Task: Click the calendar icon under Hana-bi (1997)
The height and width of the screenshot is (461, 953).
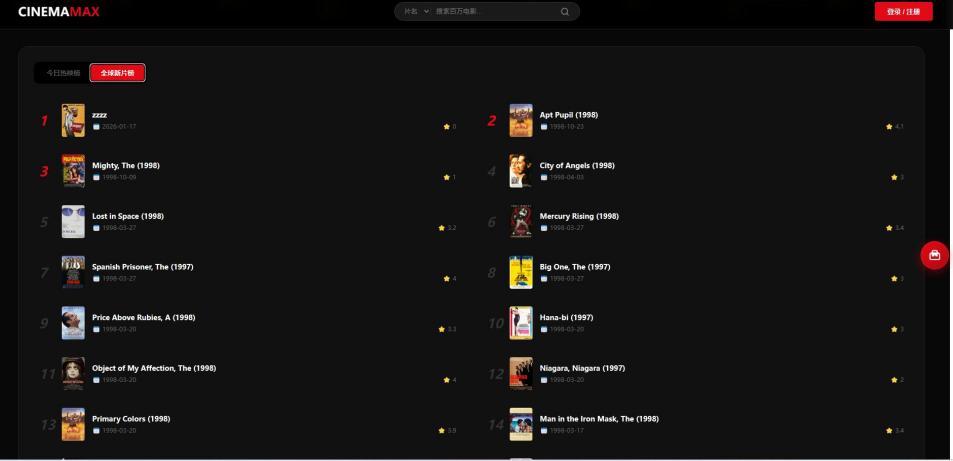Action: (x=544, y=329)
